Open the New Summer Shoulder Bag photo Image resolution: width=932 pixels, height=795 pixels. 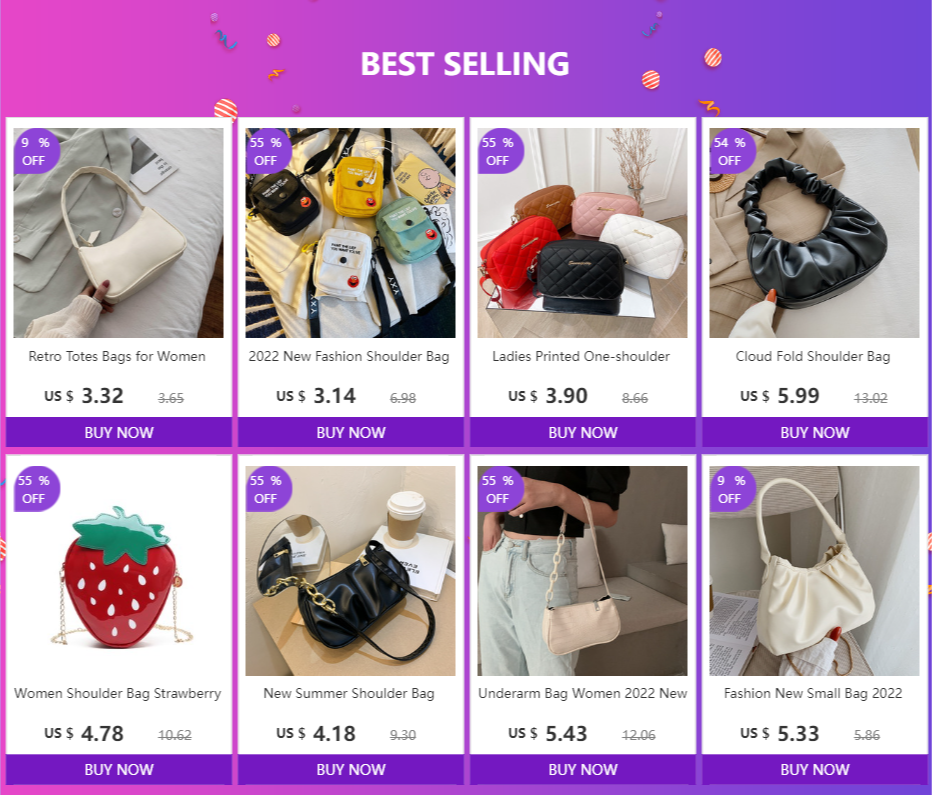tap(350, 570)
